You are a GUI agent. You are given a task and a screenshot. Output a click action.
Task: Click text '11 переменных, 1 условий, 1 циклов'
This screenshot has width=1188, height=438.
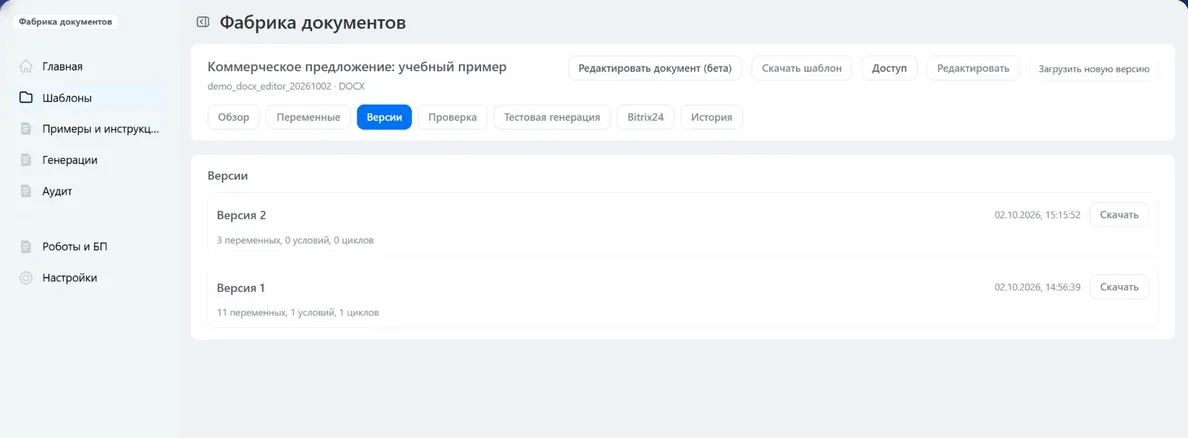click(x=298, y=312)
